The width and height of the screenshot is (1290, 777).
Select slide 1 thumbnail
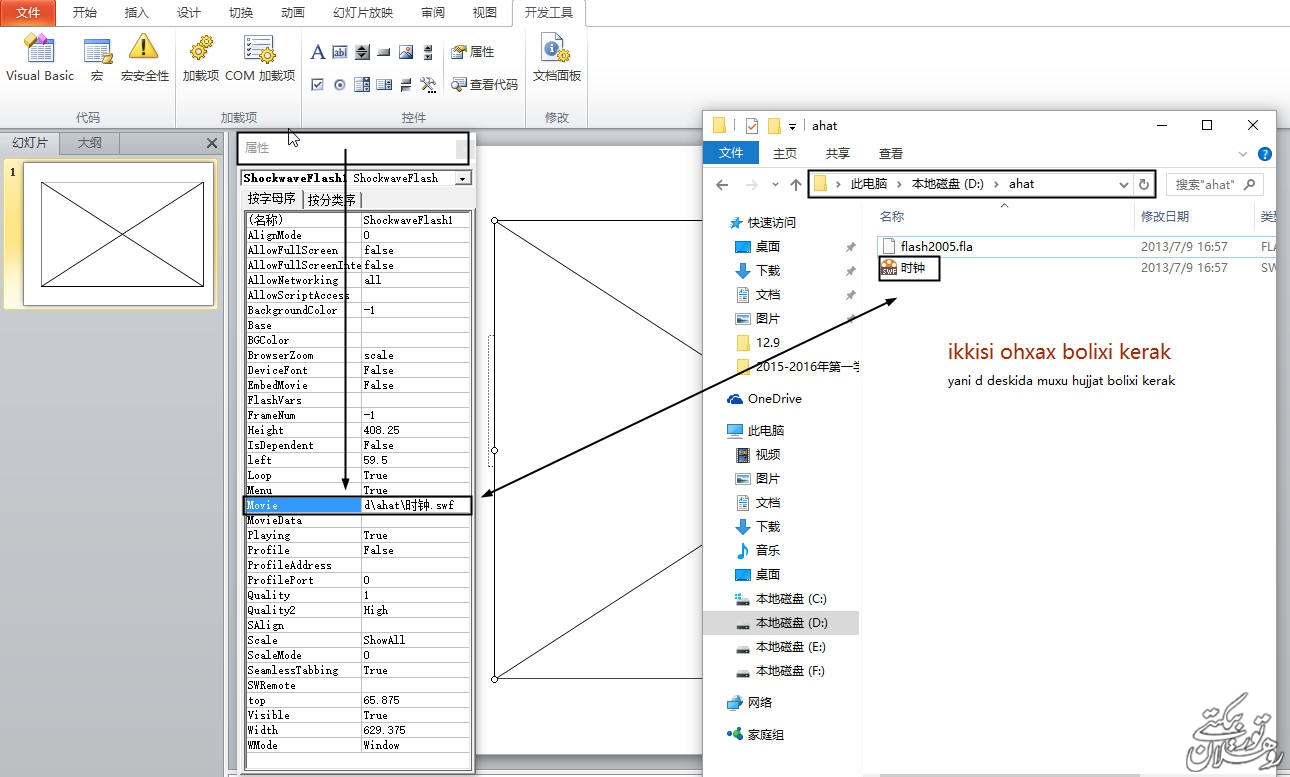[118, 233]
